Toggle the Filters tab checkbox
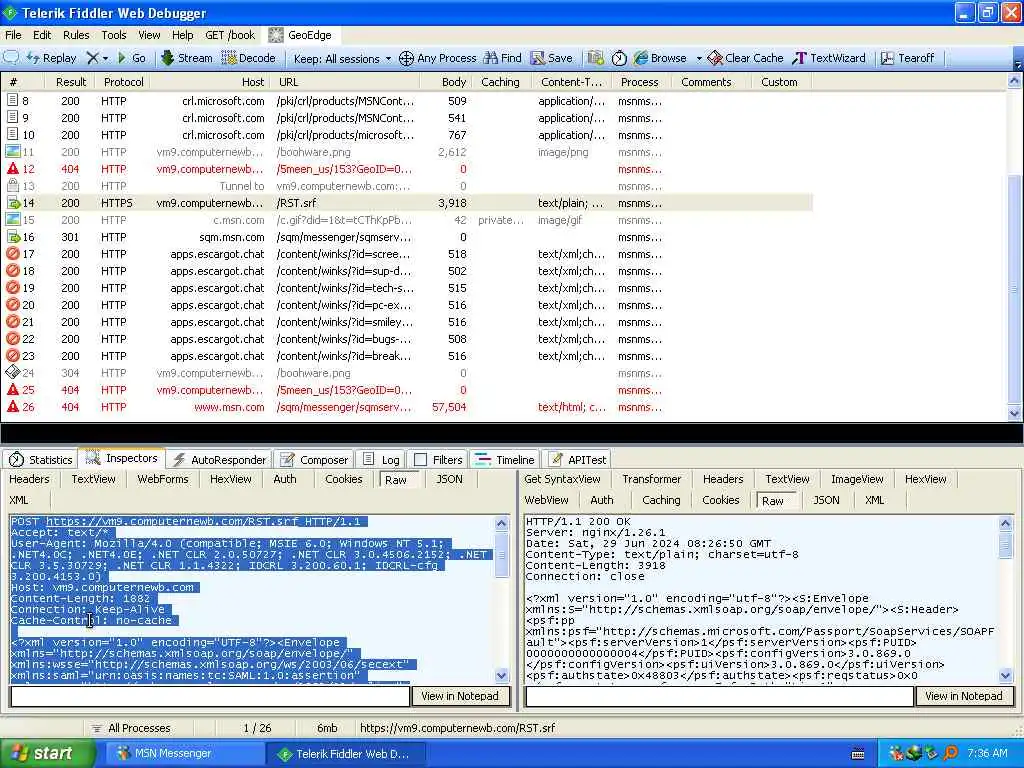Screen dimensions: 1024x768 click(x=421, y=460)
